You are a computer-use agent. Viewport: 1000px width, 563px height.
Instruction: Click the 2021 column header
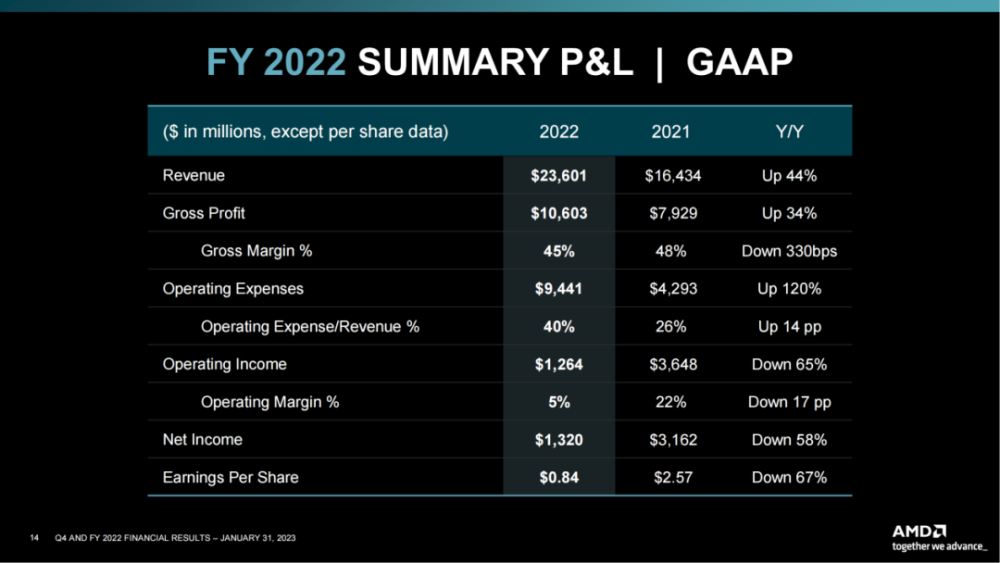tap(670, 132)
